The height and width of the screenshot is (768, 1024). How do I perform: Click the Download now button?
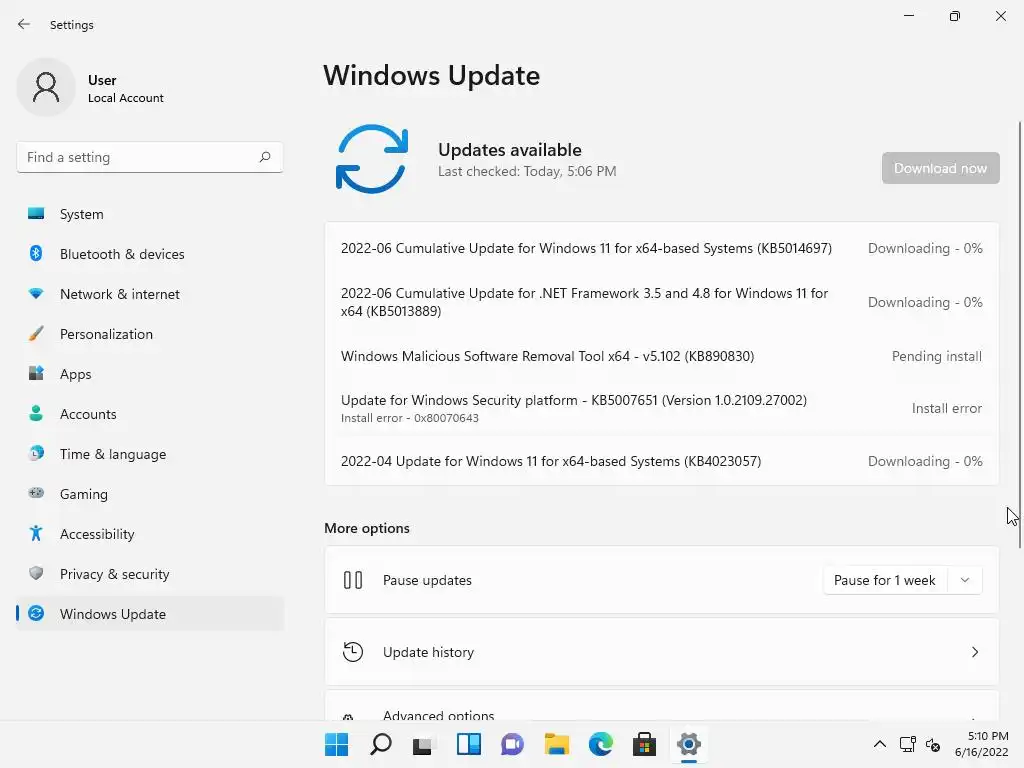940,168
